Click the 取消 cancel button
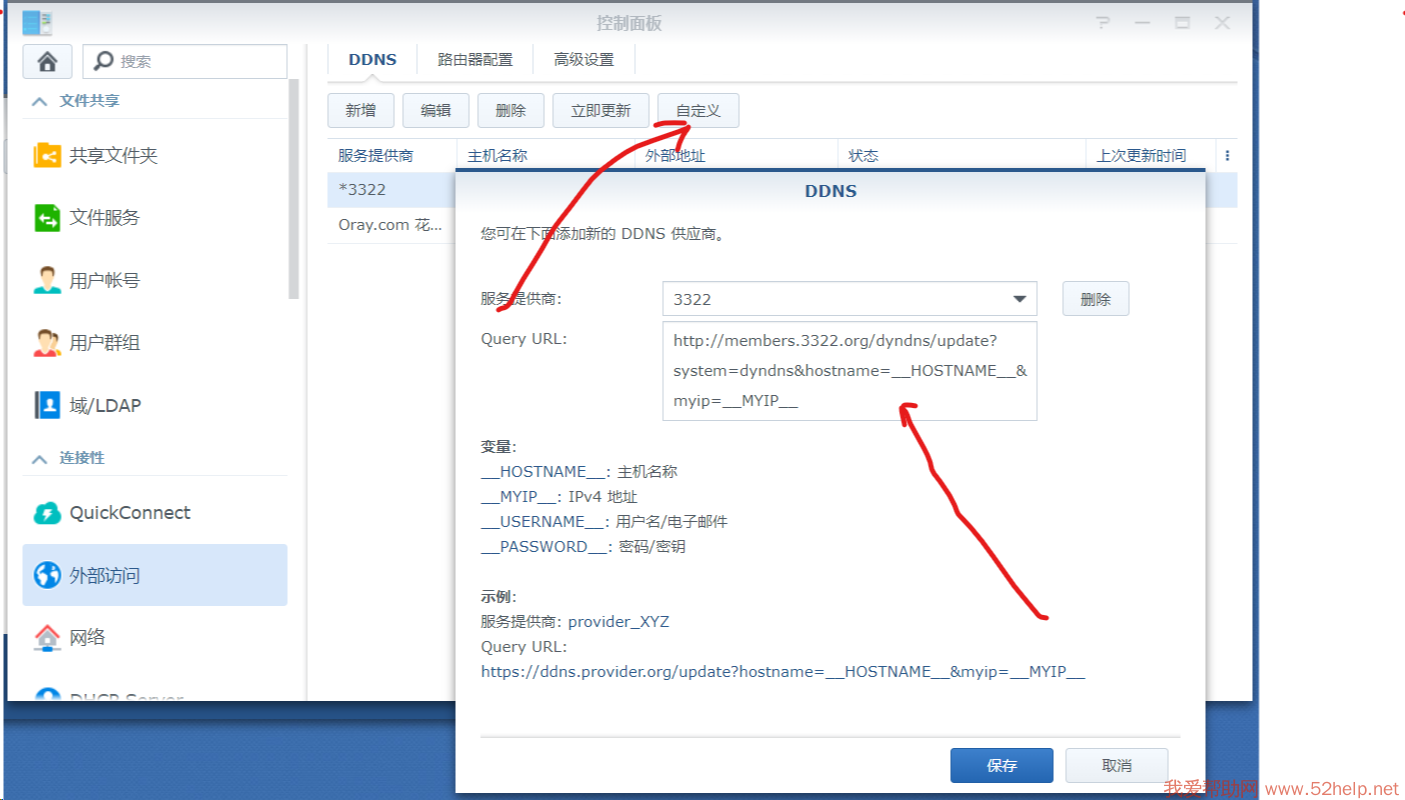This screenshot has width=1405, height=800. tap(1116, 765)
